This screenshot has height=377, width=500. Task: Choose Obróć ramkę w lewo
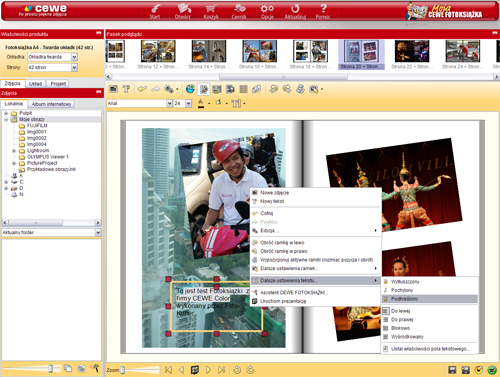[x=316, y=243]
